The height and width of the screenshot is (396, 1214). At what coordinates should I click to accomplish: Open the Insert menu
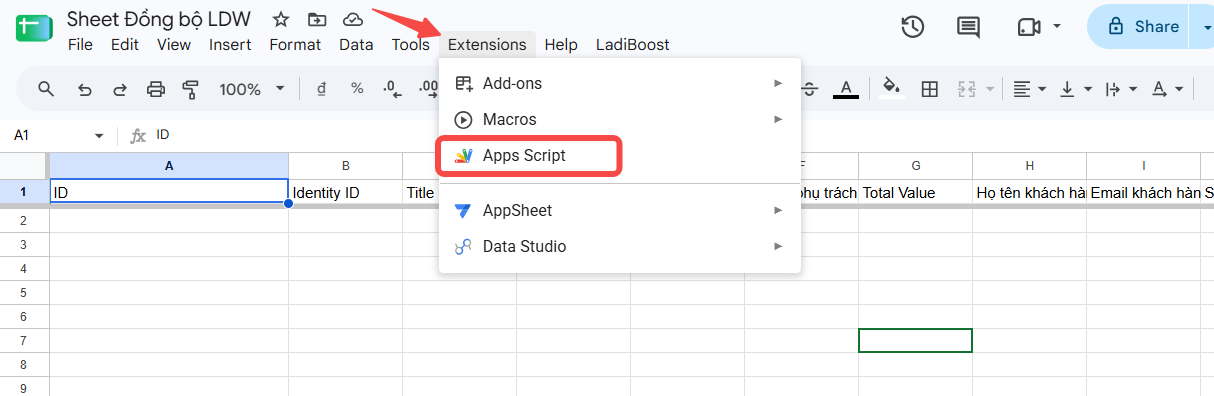point(230,44)
